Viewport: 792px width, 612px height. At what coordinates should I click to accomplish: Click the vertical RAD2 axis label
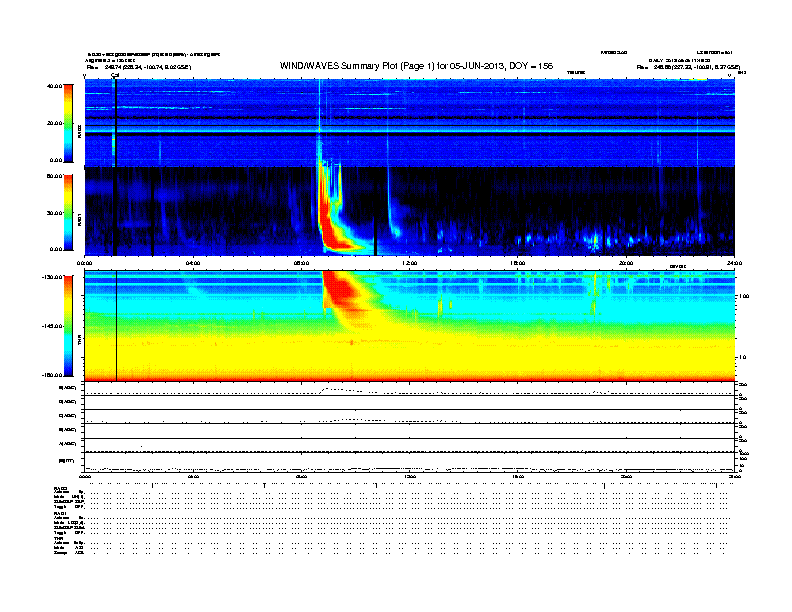pos(79,131)
